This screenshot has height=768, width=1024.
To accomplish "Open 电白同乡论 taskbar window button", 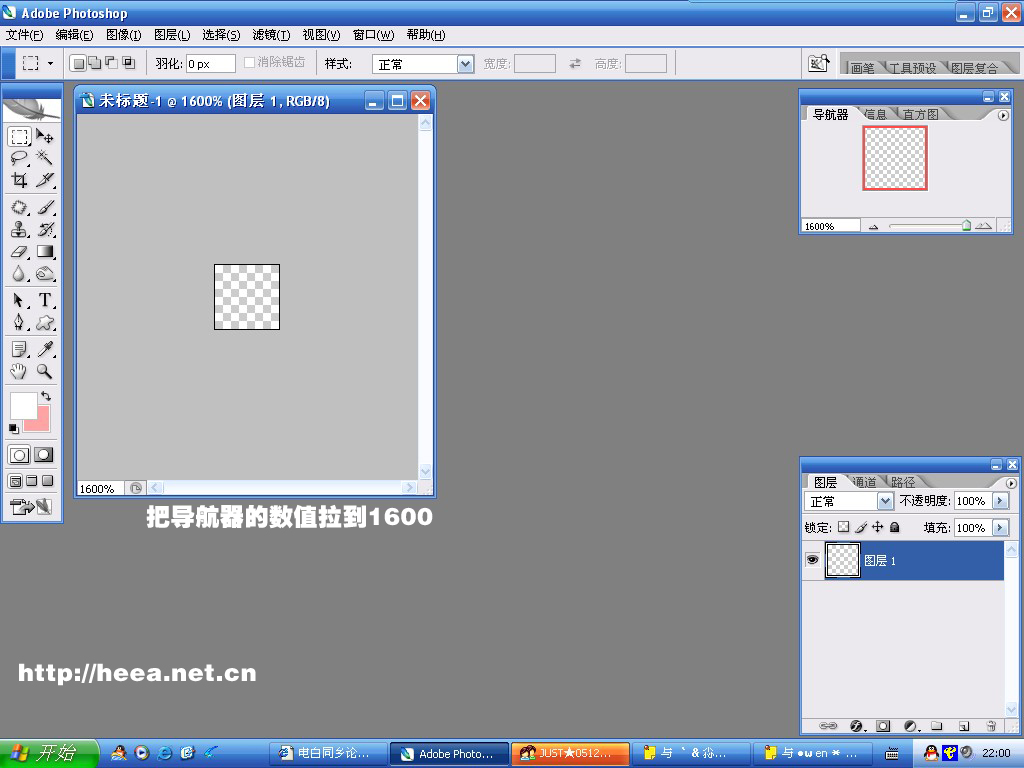I will pyautogui.click(x=327, y=753).
